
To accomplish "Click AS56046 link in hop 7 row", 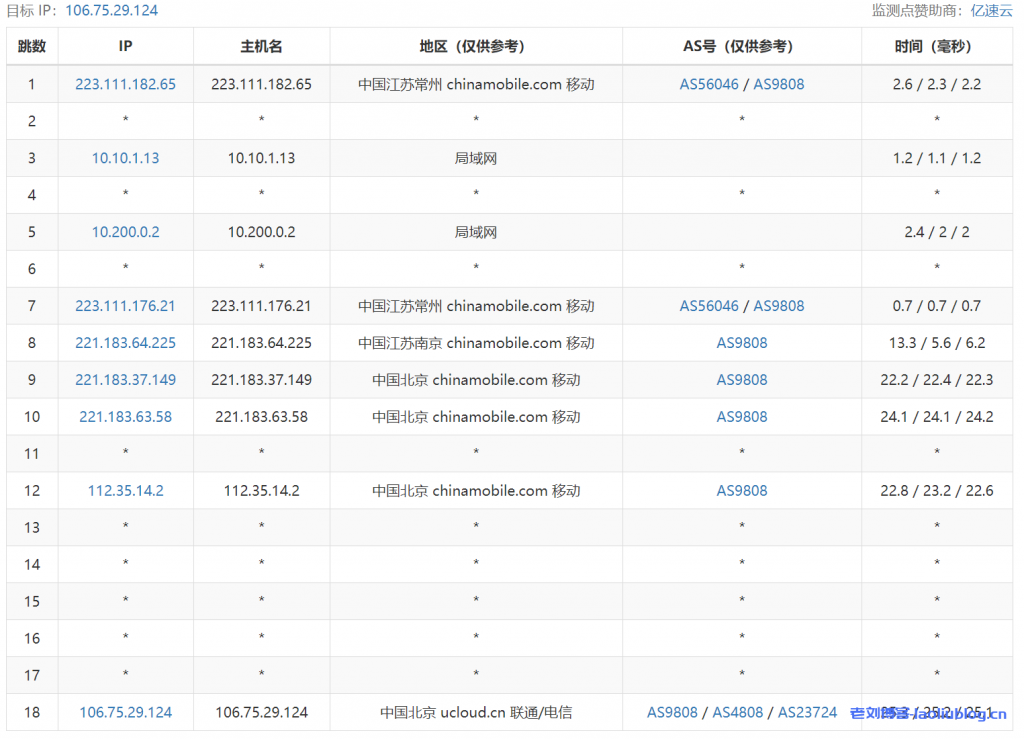I will [709, 306].
